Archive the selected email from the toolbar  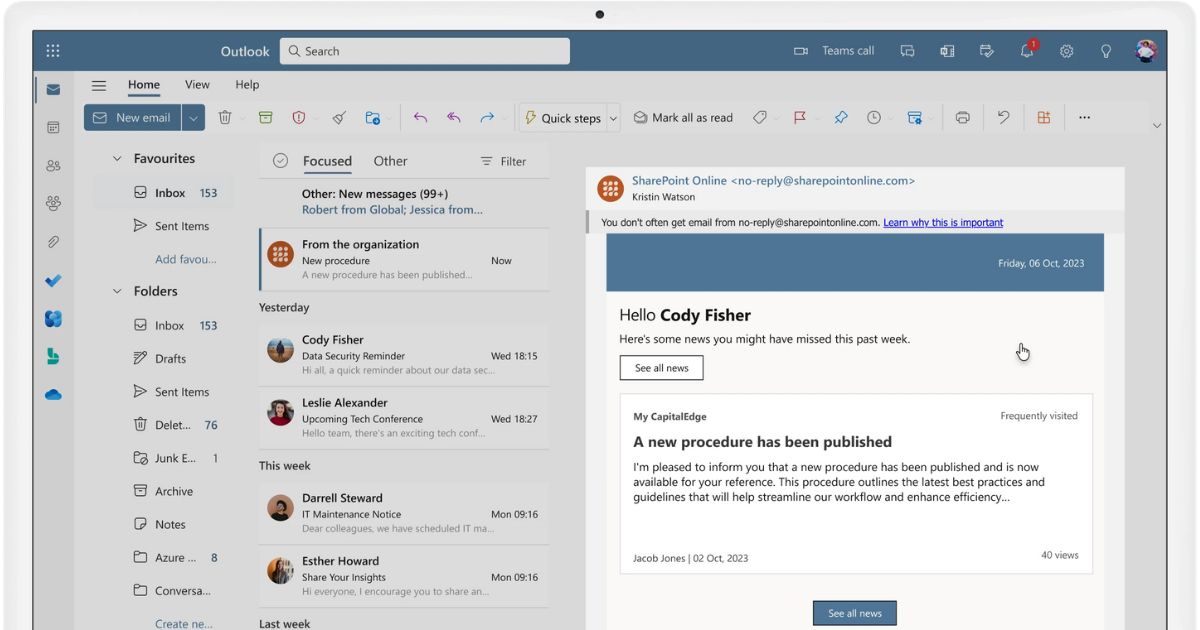(x=265, y=118)
